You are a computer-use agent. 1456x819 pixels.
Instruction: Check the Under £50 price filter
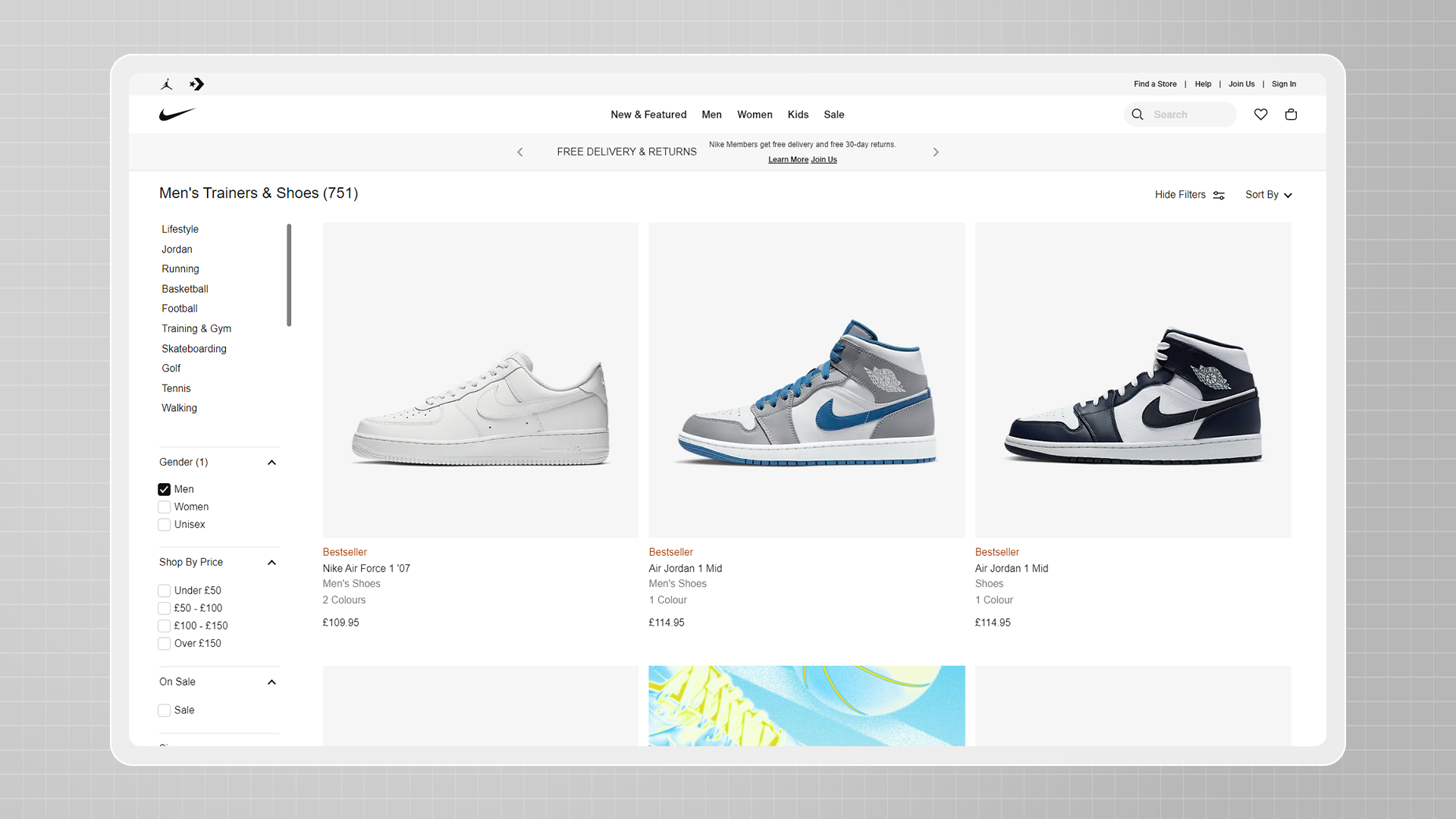coord(165,591)
